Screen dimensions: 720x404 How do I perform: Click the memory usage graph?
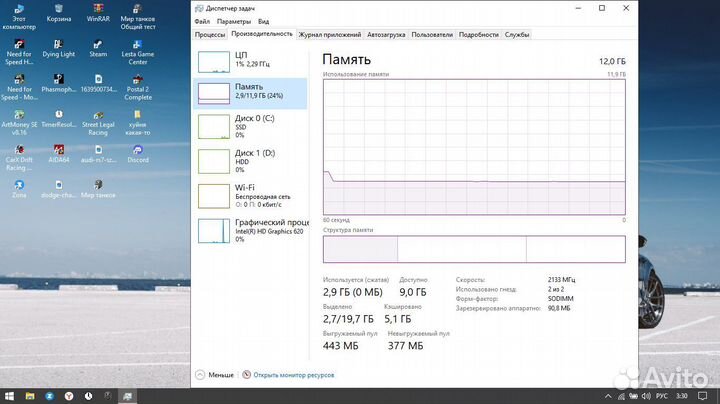[474, 147]
